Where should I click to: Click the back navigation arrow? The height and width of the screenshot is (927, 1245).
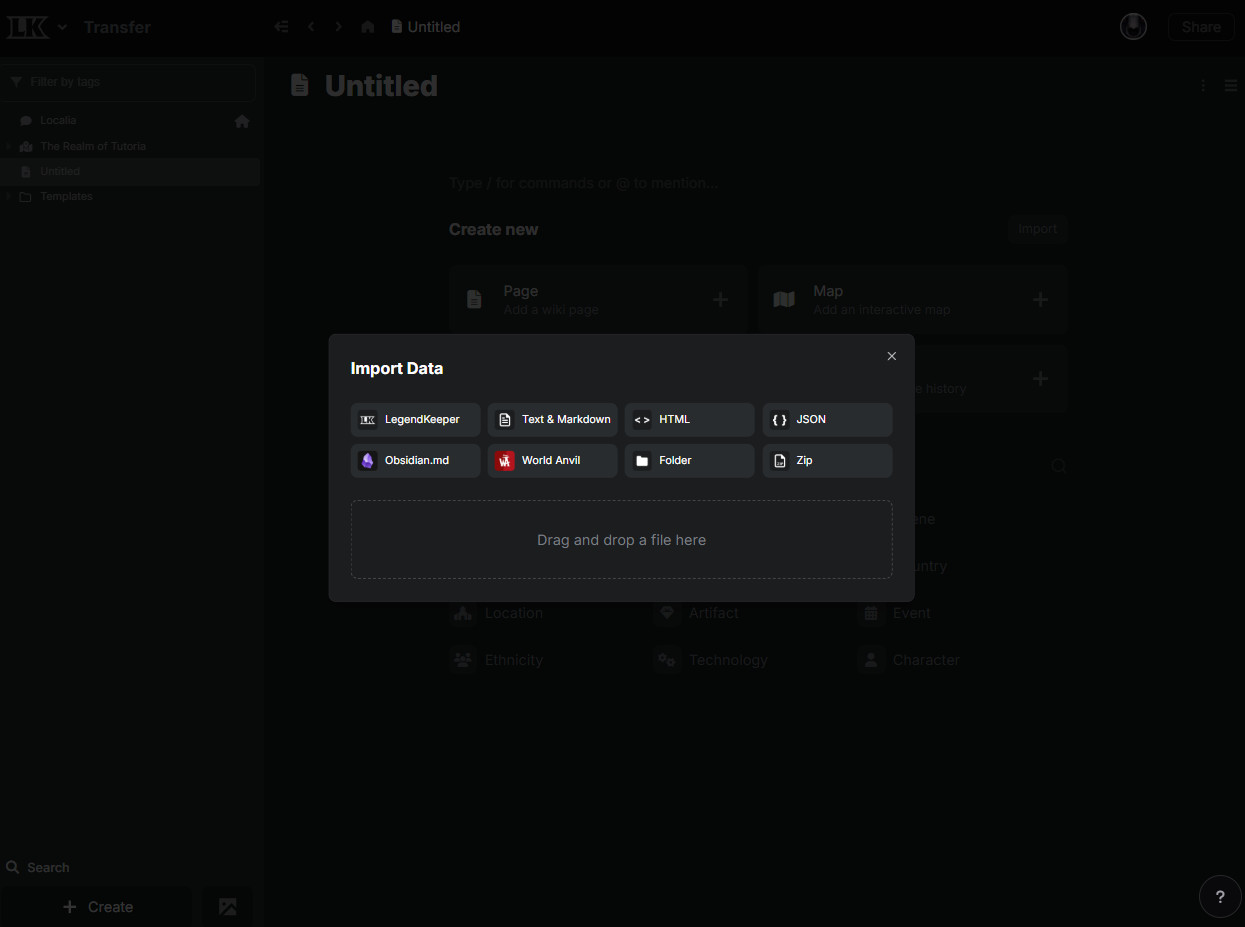pos(311,27)
